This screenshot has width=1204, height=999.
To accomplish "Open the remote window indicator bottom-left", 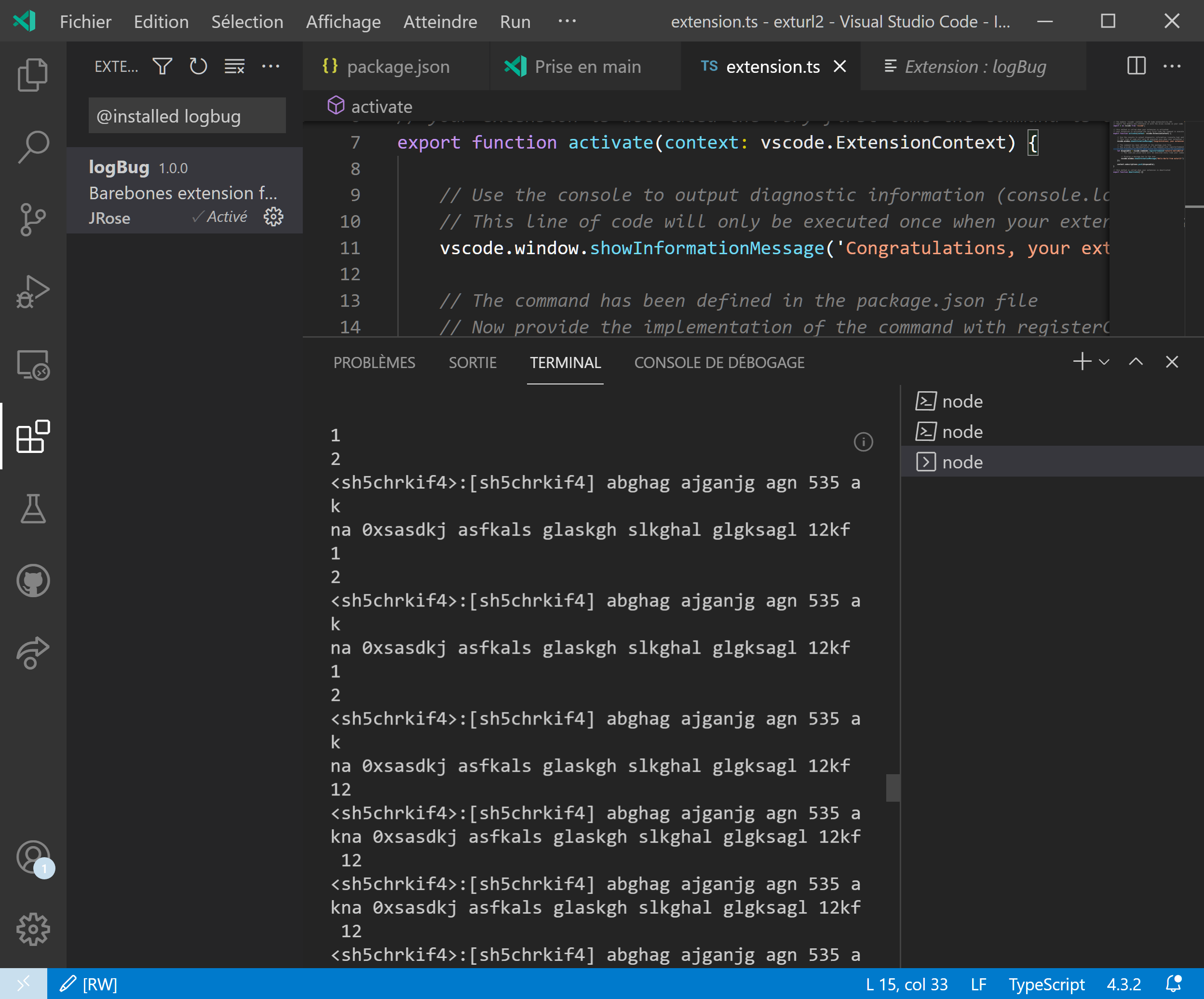I will coord(22,984).
